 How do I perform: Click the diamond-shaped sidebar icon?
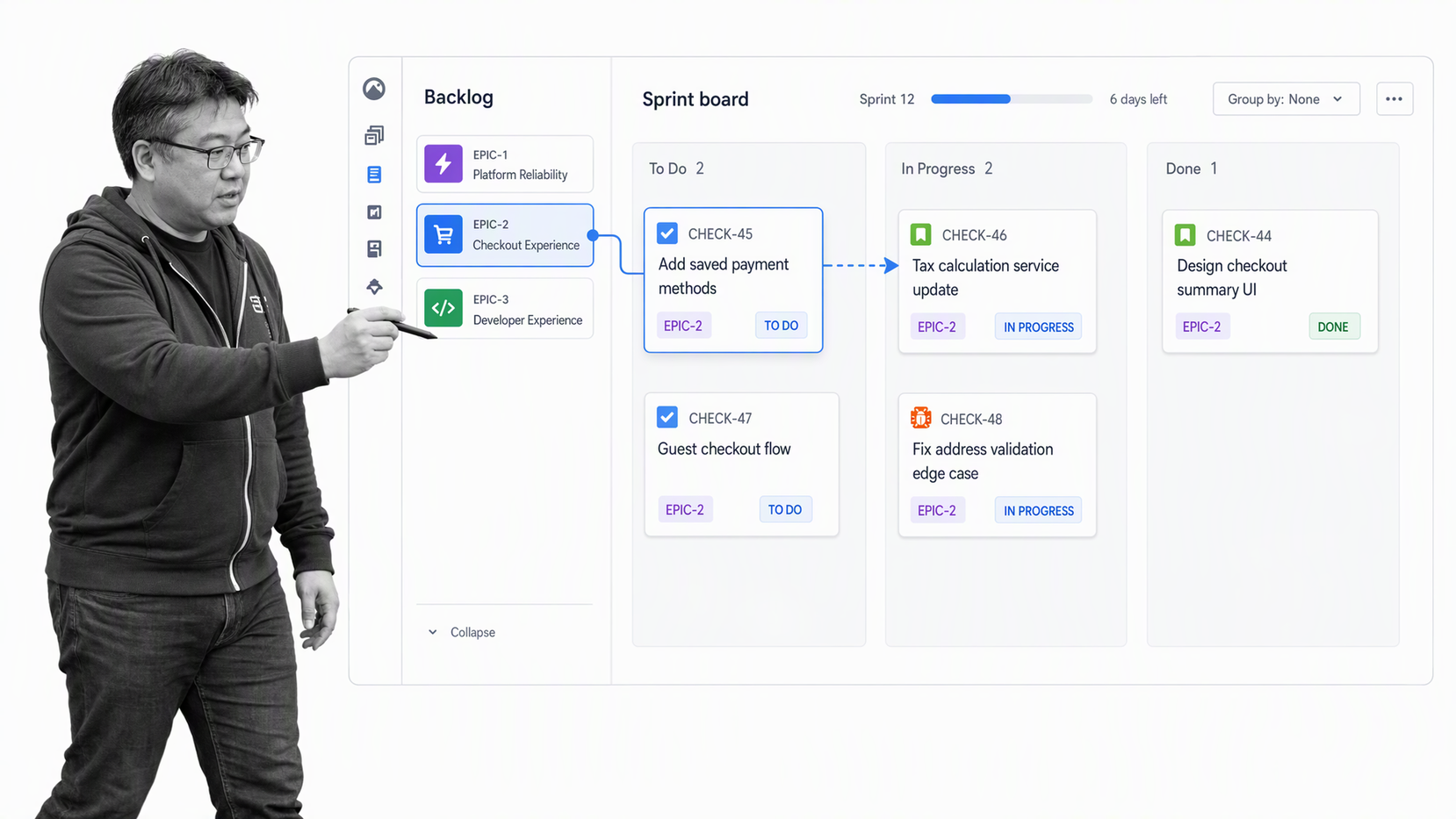pos(374,286)
